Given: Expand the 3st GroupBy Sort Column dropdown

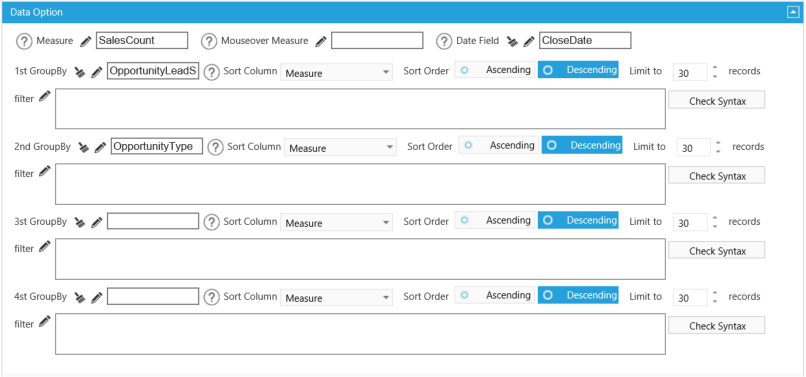Looking at the screenshot, I should click(x=336, y=223).
